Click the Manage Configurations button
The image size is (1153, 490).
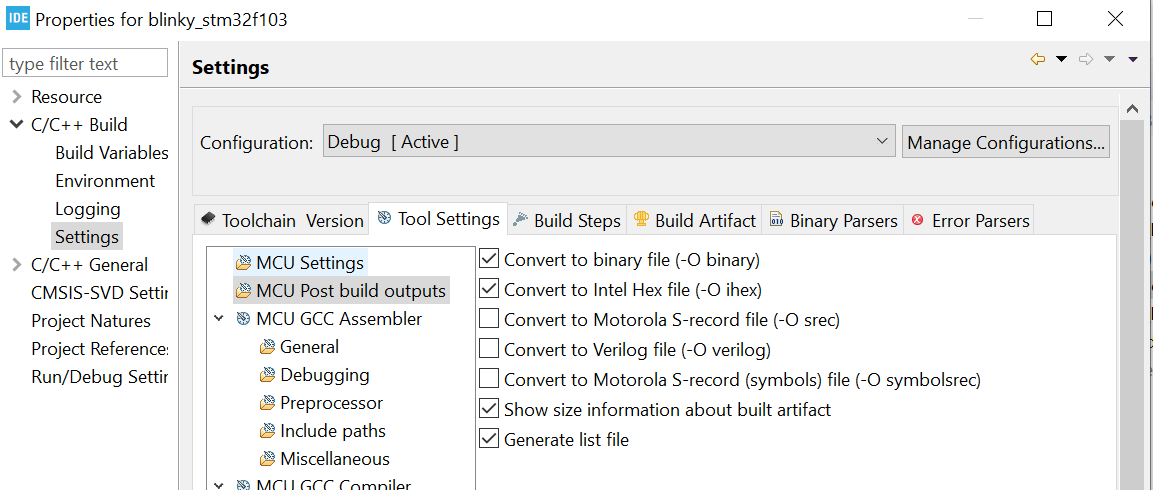1005,142
